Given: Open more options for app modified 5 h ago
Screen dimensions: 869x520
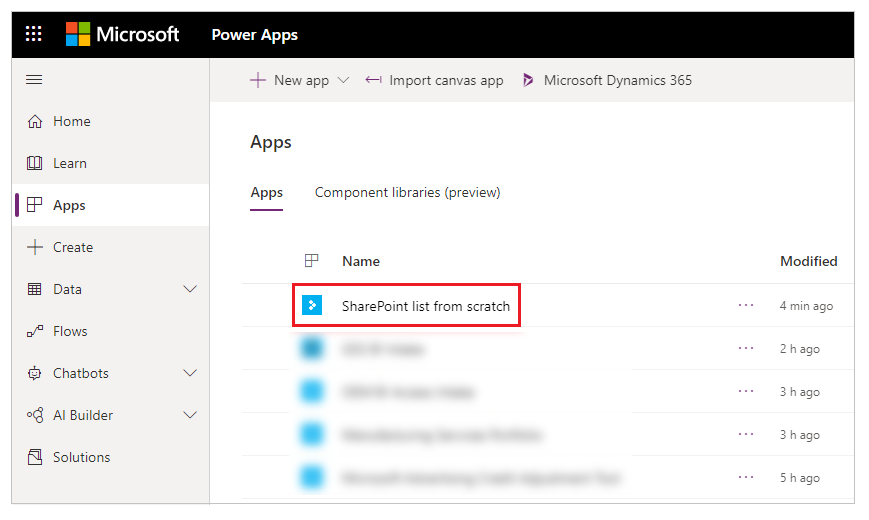Looking at the screenshot, I should 746,477.
